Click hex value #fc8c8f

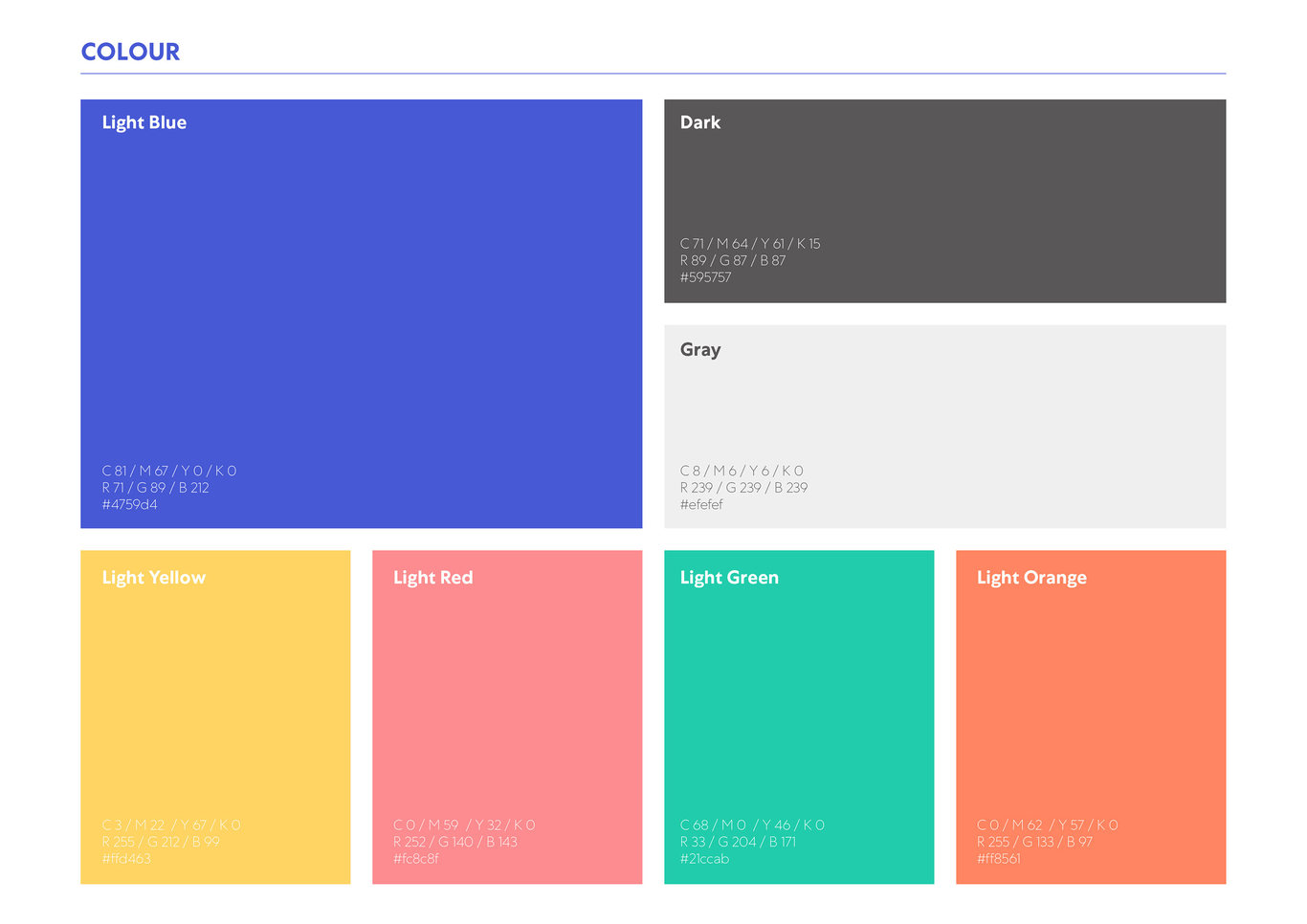(x=416, y=859)
